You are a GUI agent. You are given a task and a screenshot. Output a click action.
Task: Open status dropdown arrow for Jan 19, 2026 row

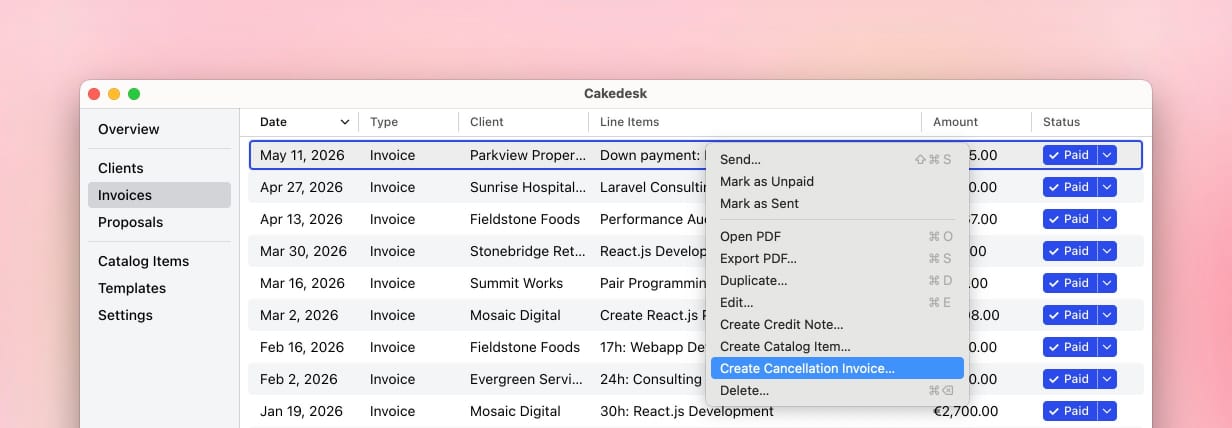coord(1107,411)
